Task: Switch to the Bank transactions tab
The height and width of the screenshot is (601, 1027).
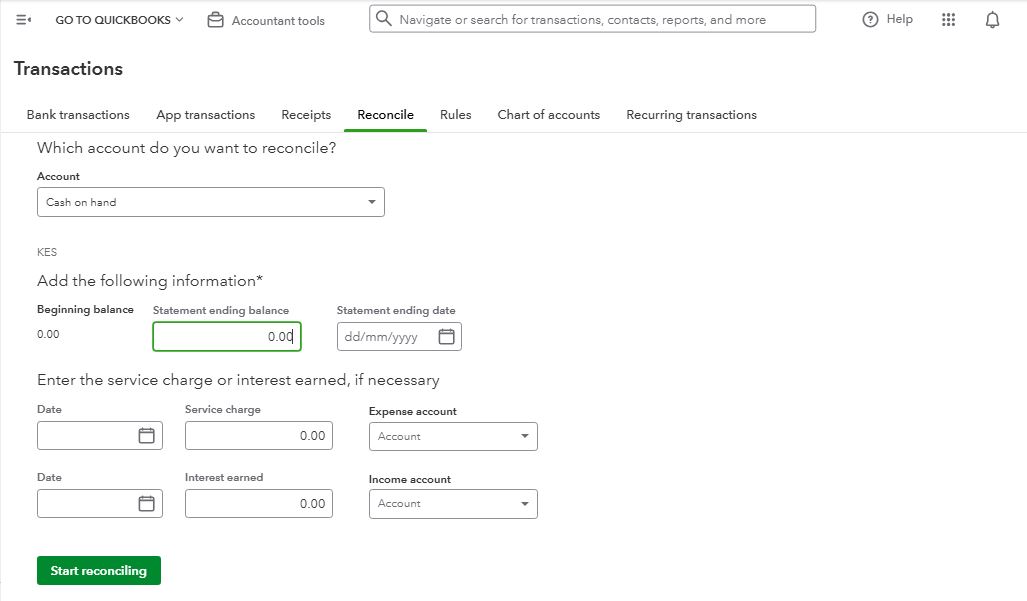Action: click(78, 115)
